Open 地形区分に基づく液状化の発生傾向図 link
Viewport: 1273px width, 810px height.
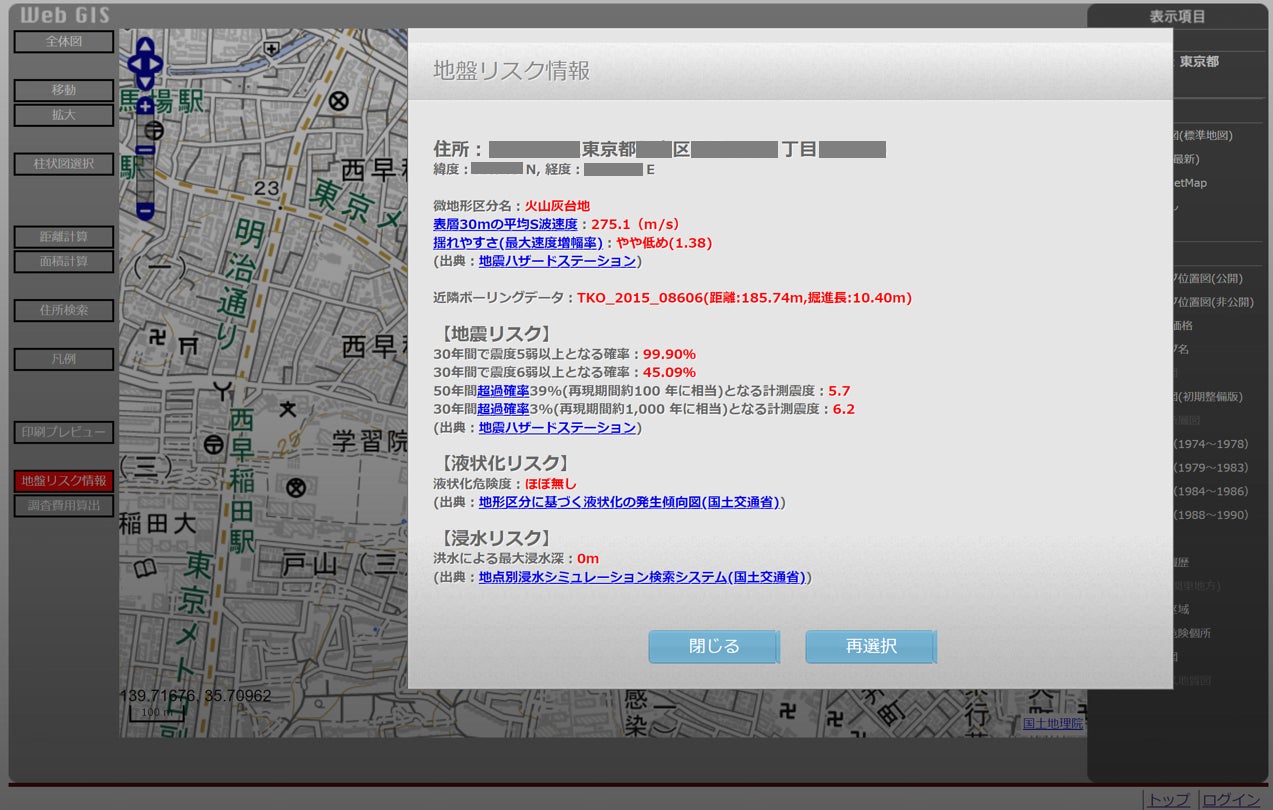pos(629,502)
